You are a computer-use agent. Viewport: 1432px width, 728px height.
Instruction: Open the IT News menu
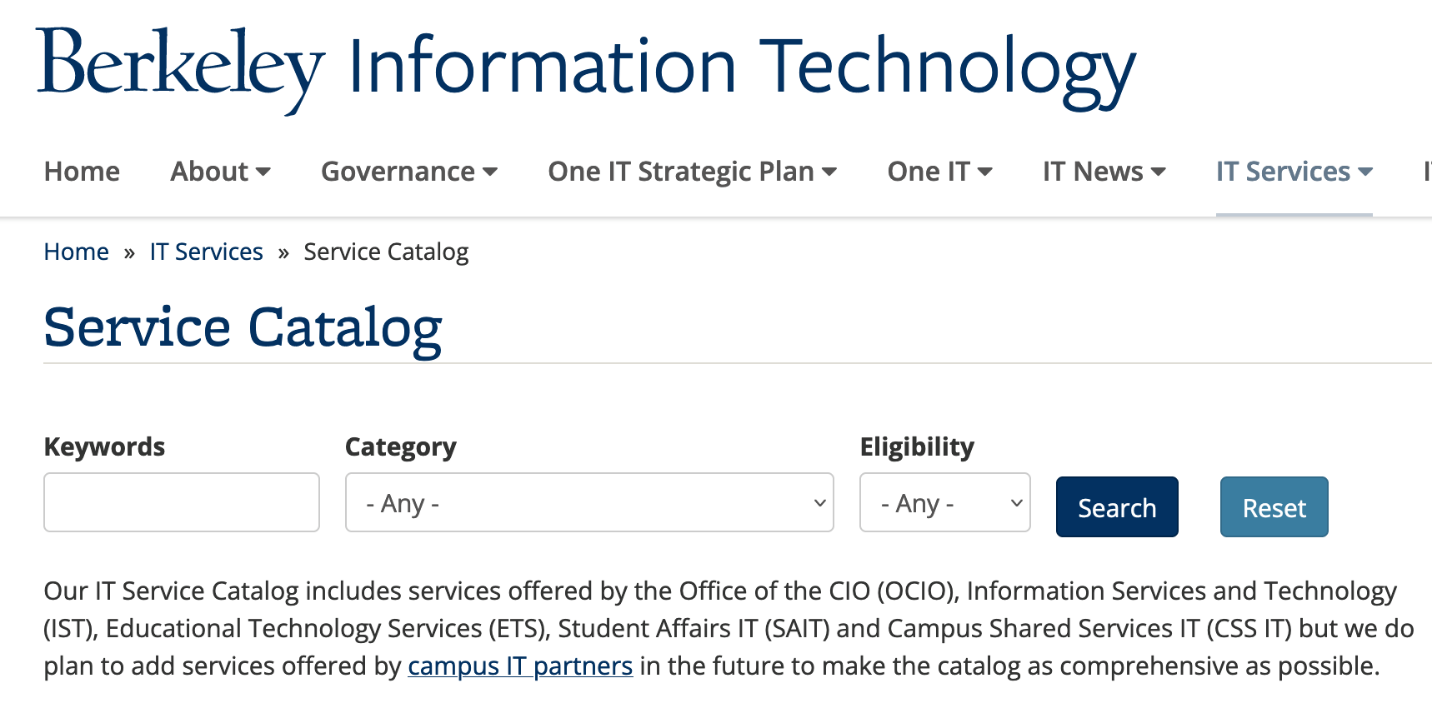pos(1104,172)
